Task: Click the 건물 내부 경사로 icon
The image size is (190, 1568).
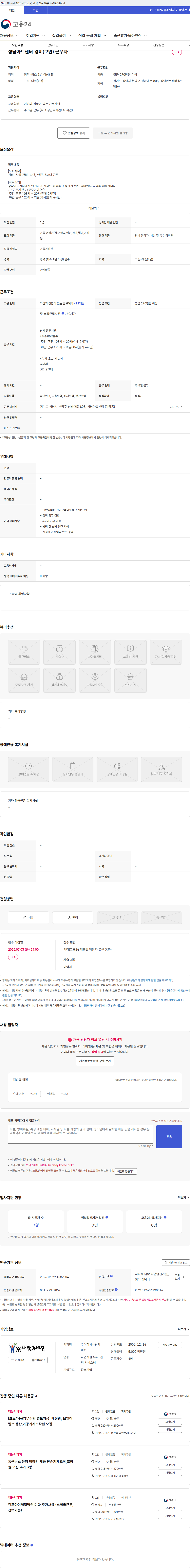Action: click(x=161, y=769)
